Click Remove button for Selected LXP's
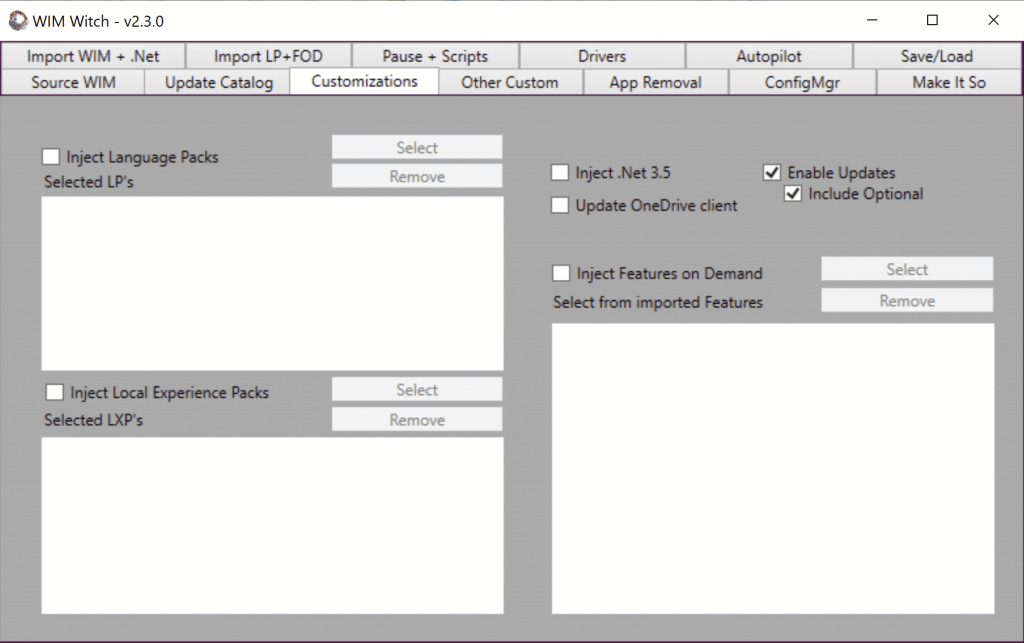 417,420
